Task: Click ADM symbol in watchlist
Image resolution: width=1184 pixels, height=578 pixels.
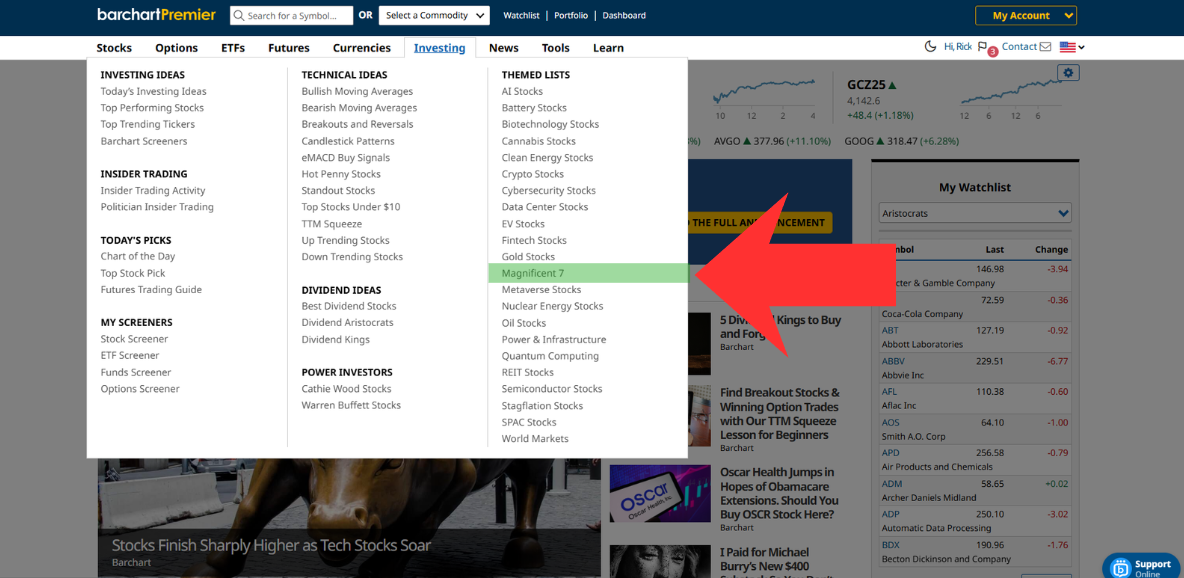Action: [x=892, y=484]
